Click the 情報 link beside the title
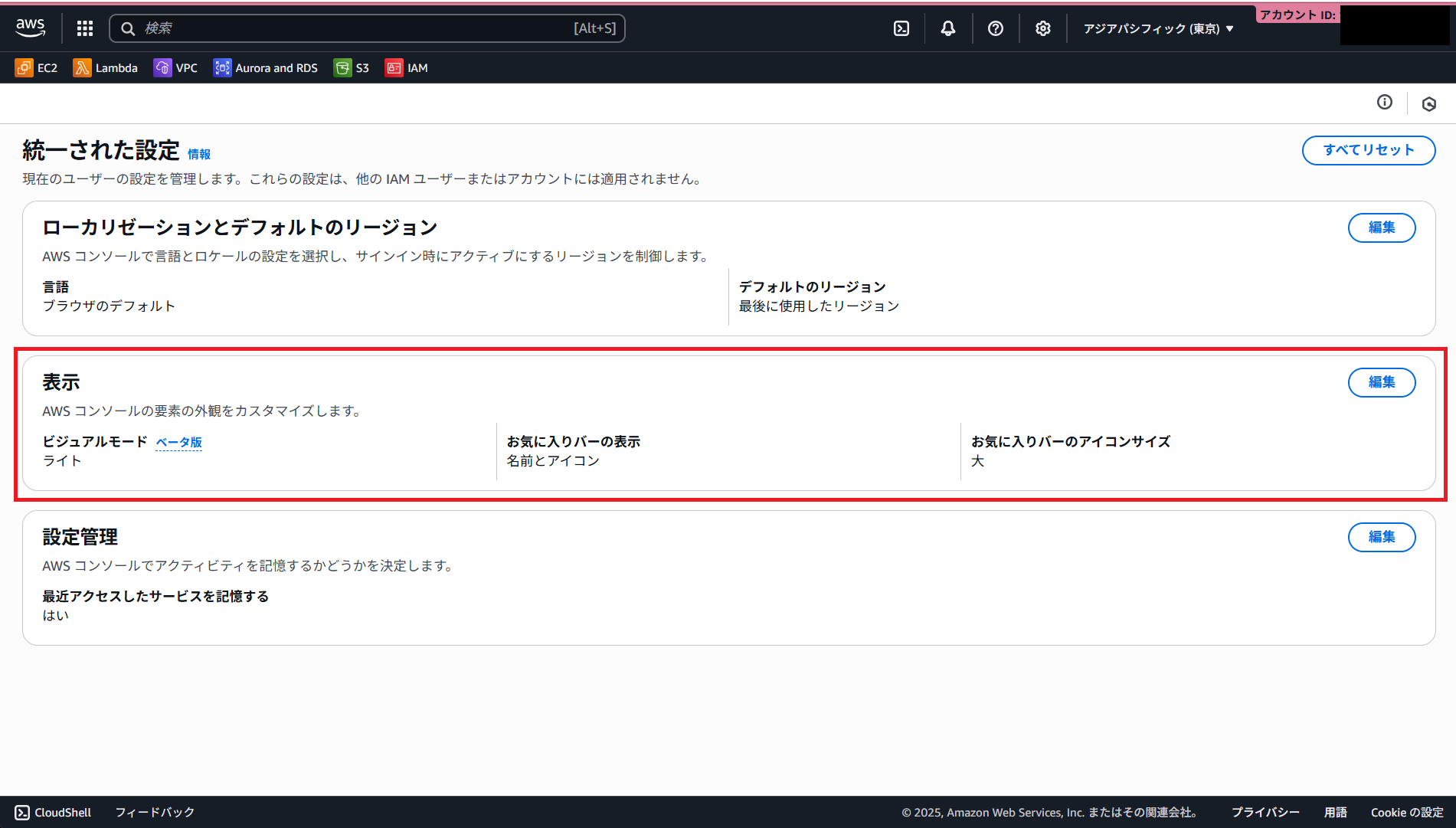1456x828 pixels. 199,154
